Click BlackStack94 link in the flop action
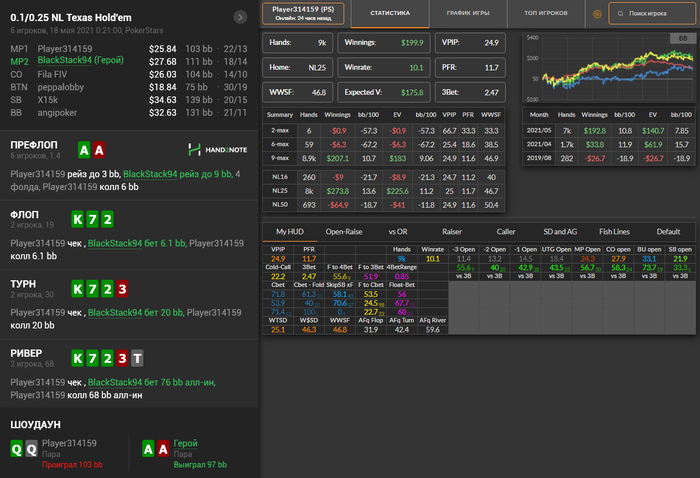The width and height of the screenshot is (700, 478). click(115, 243)
